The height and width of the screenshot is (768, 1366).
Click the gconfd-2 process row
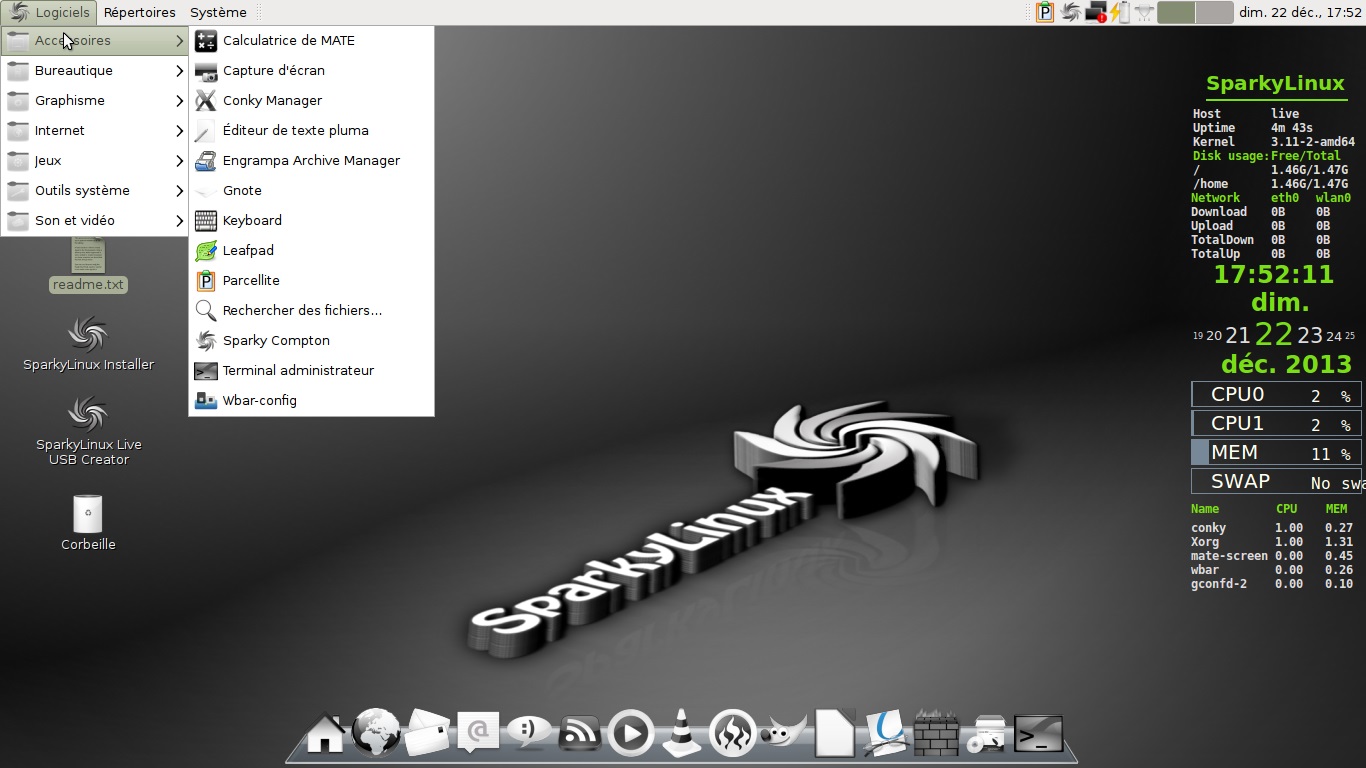[1272, 584]
